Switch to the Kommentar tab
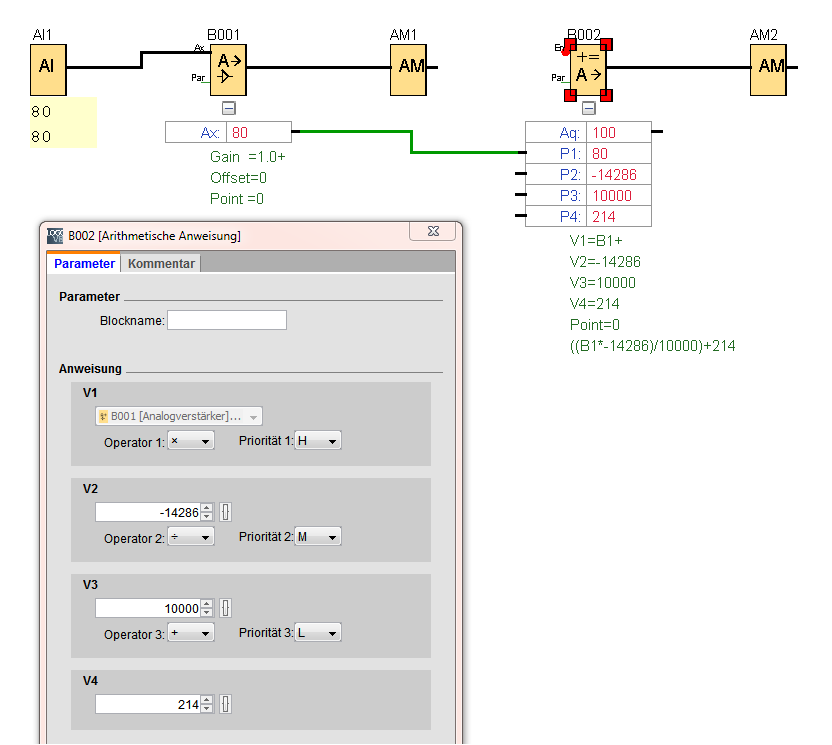The height and width of the screenshot is (745, 832). 162,264
